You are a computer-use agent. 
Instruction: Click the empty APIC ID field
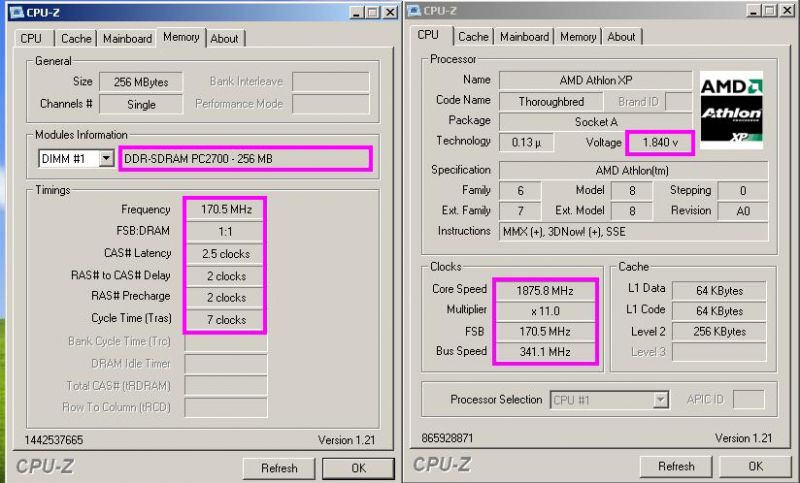tap(748, 399)
